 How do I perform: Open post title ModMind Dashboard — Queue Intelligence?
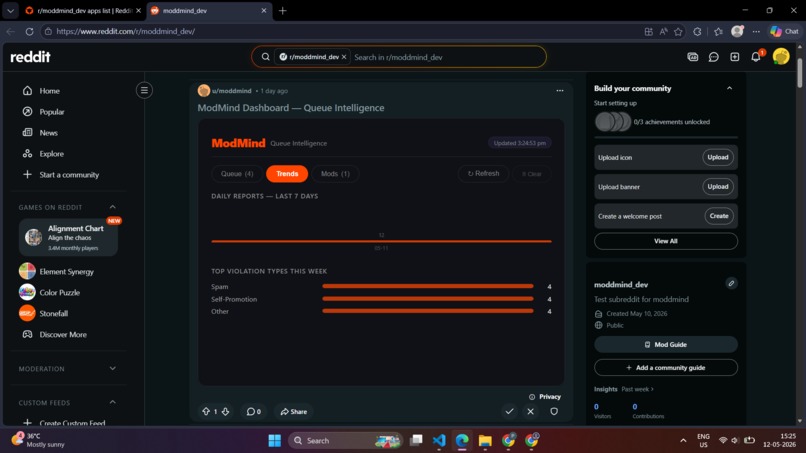tap(291, 108)
